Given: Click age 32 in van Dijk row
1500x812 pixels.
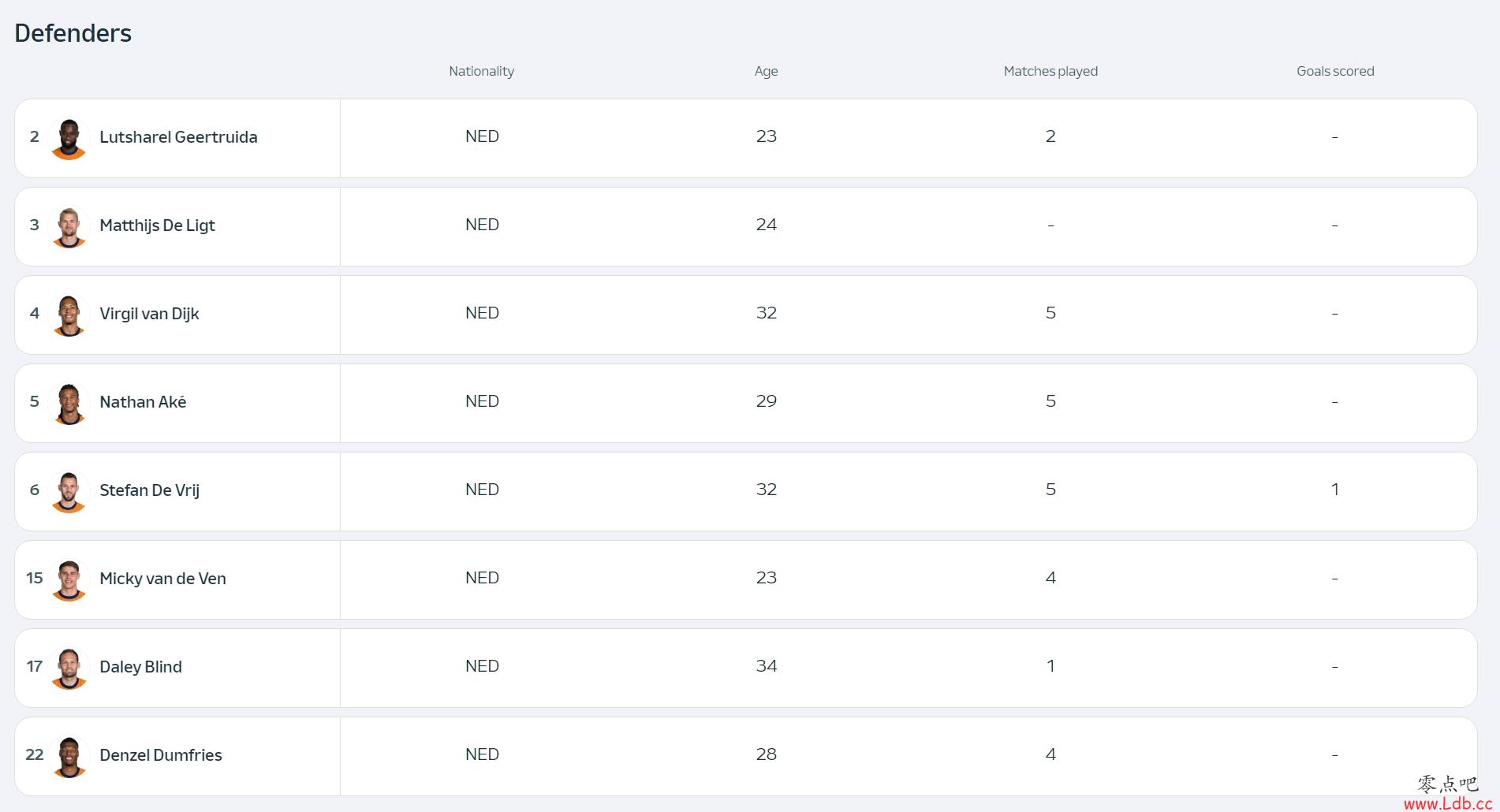Looking at the screenshot, I should coord(767,313).
